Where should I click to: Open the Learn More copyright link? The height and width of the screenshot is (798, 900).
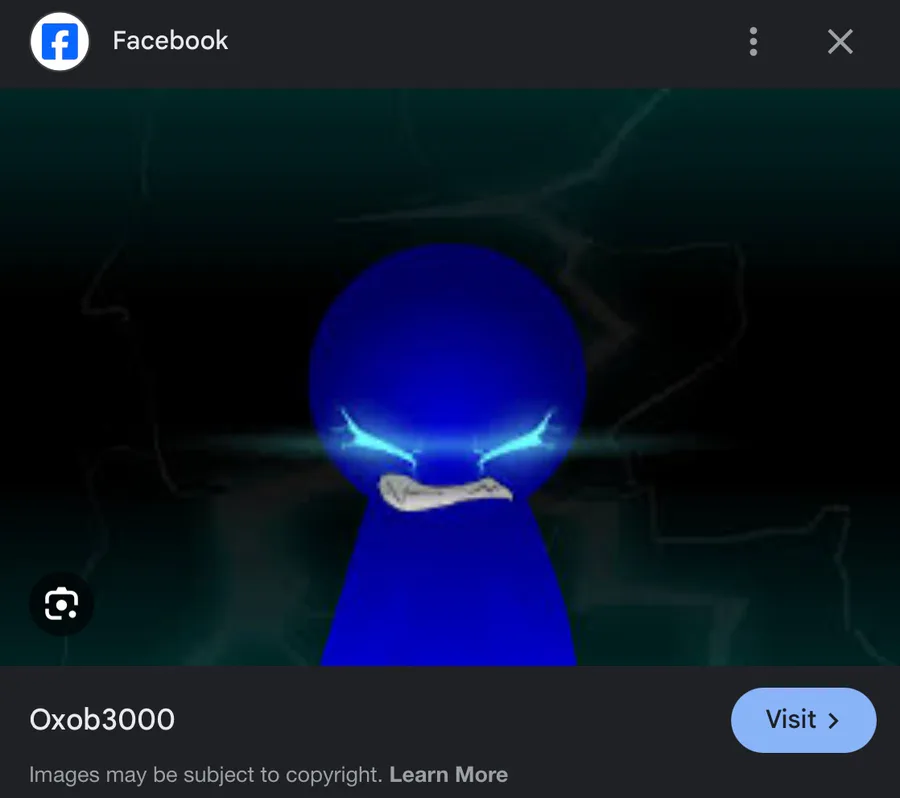[x=448, y=774]
